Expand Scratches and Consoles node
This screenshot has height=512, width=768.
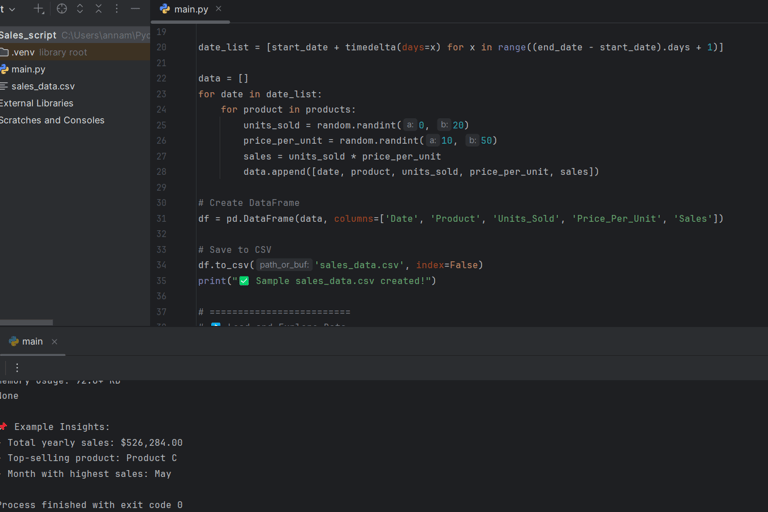52,120
